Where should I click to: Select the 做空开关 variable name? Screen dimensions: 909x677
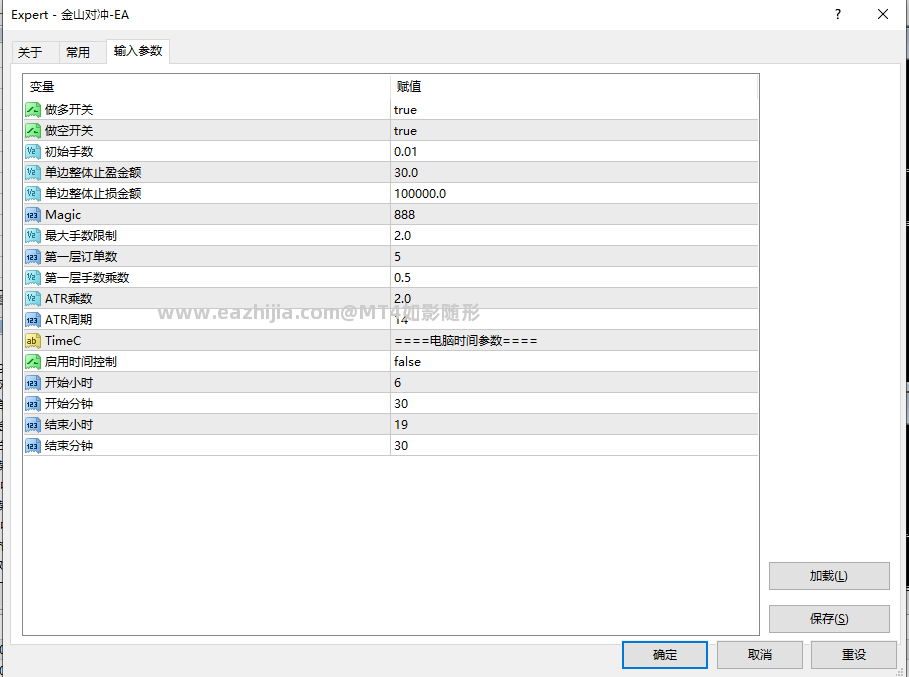tap(69, 130)
